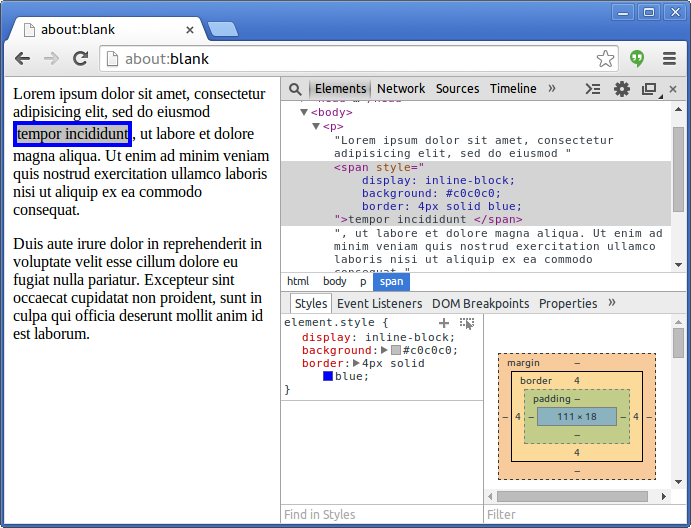This screenshot has height=528, width=691.
Task: Click the box model scroll right arrow
Action: [664, 496]
